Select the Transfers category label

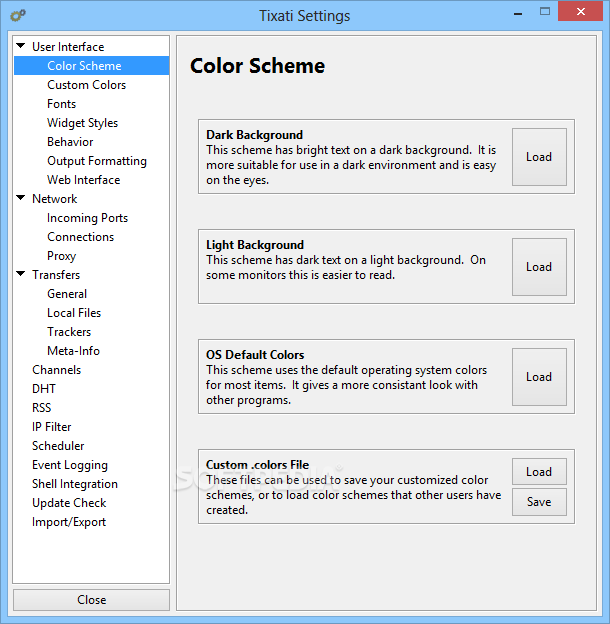point(56,275)
